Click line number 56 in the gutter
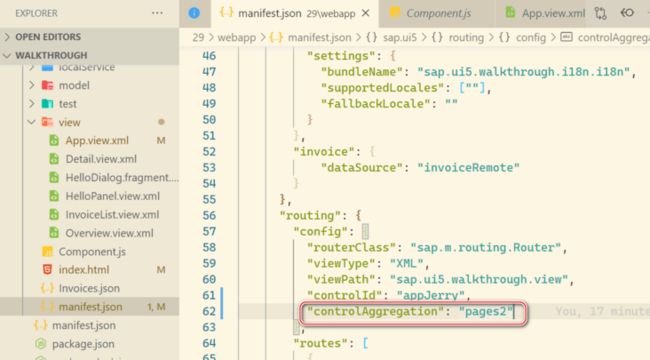The image size is (650, 360). [209, 216]
